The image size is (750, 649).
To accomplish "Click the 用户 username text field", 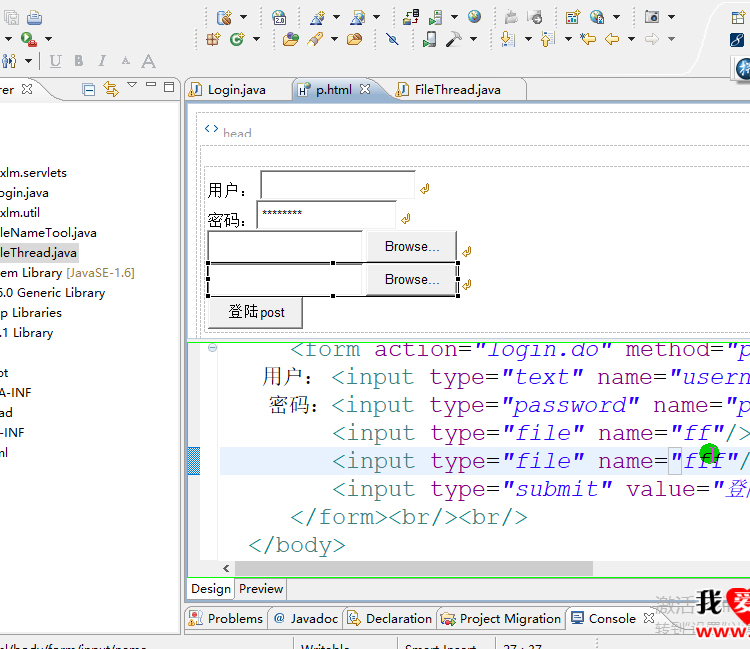I will coord(337,186).
